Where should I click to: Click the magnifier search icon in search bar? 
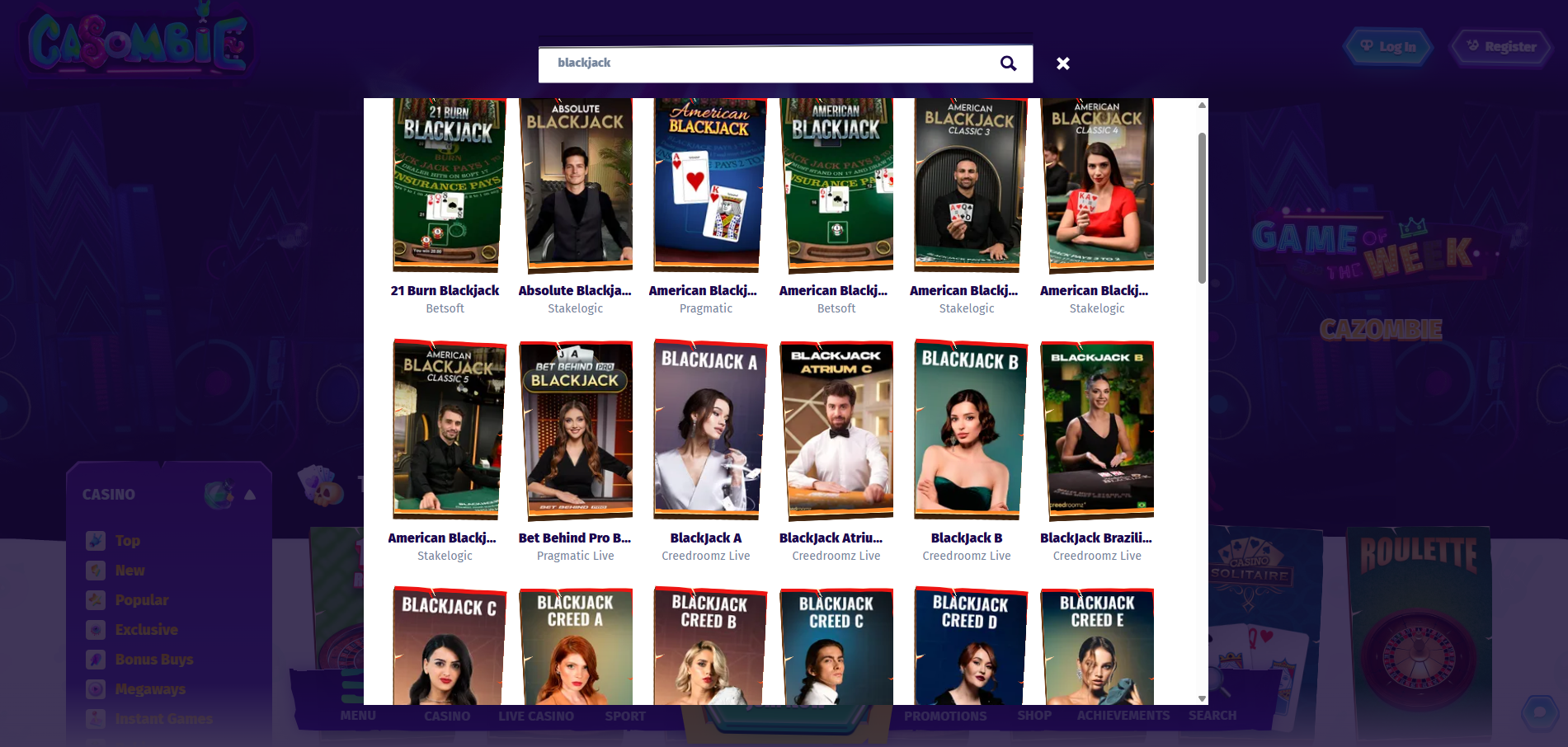click(x=1008, y=63)
